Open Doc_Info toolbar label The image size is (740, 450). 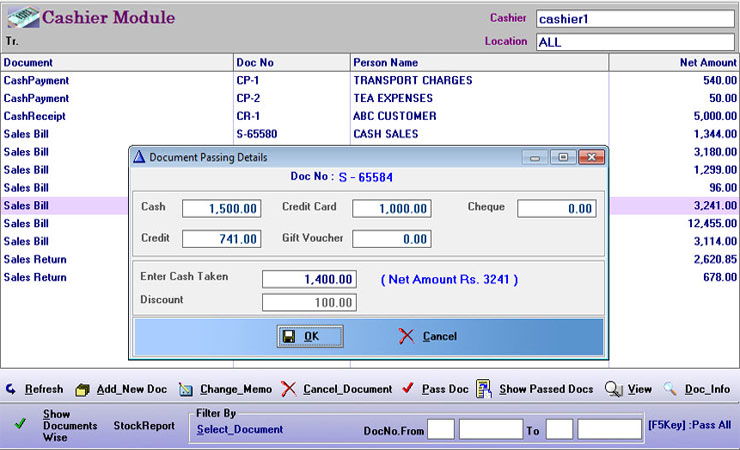707,389
